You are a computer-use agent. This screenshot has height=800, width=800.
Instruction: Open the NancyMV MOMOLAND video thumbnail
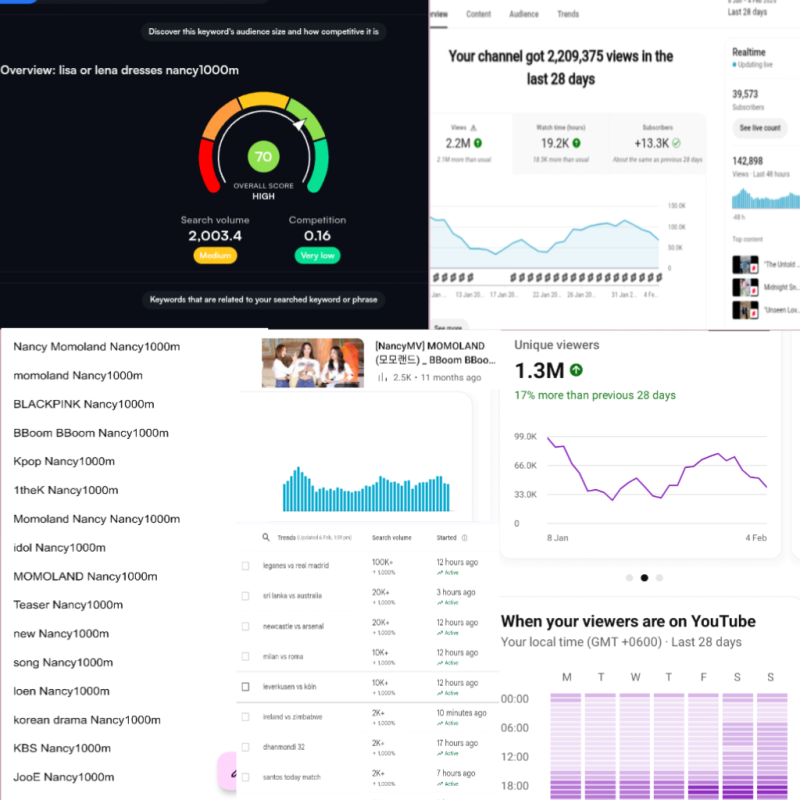(x=313, y=362)
